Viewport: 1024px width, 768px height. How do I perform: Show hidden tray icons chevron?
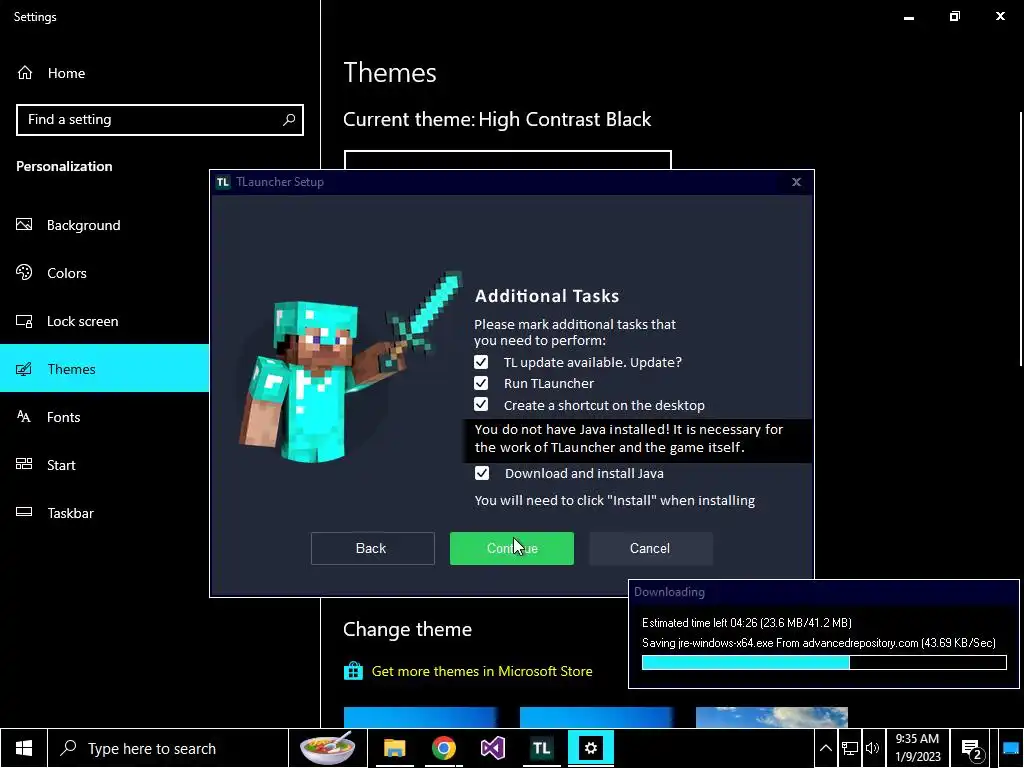point(825,748)
